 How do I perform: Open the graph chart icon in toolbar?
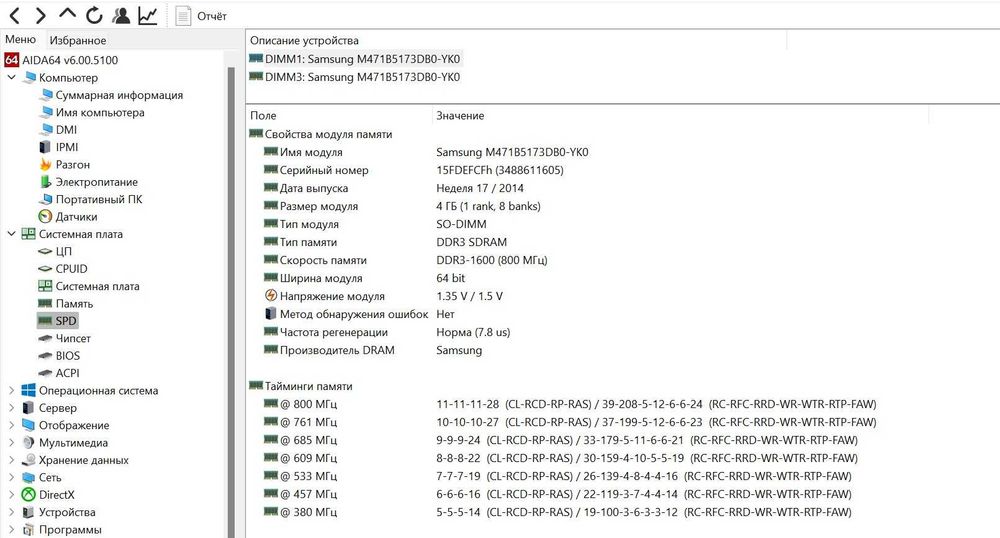[x=147, y=15]
